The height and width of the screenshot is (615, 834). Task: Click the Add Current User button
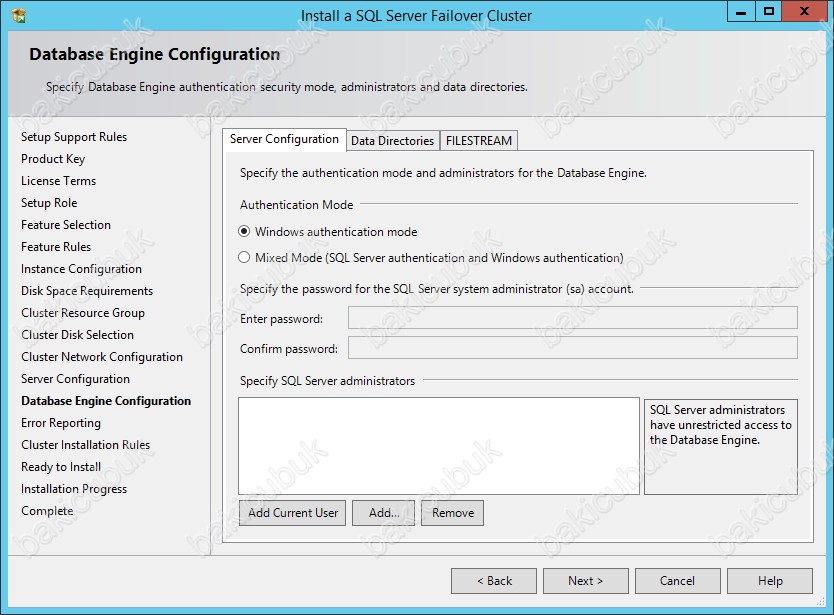coord(293,513)
